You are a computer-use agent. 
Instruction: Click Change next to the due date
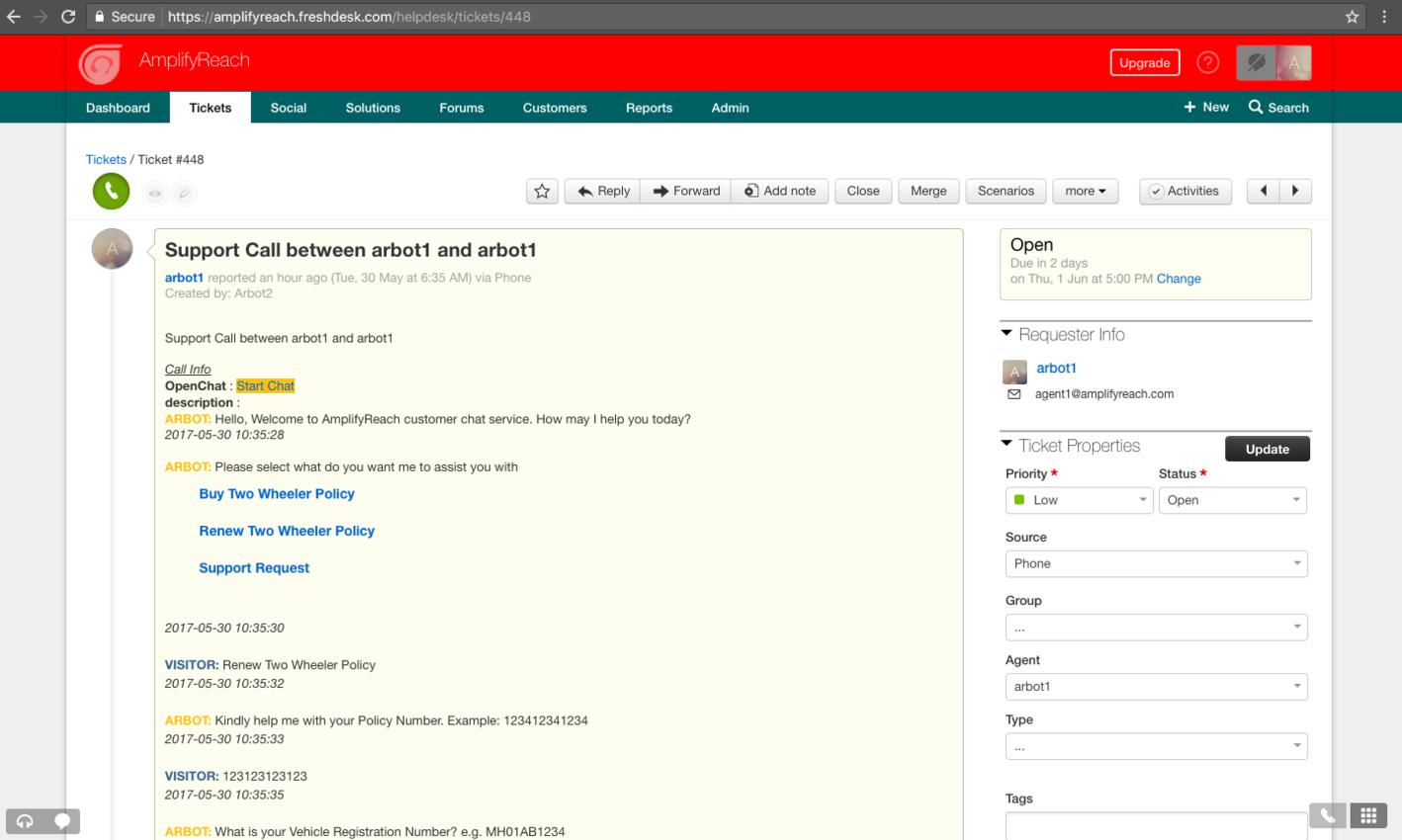(1179, 279)
